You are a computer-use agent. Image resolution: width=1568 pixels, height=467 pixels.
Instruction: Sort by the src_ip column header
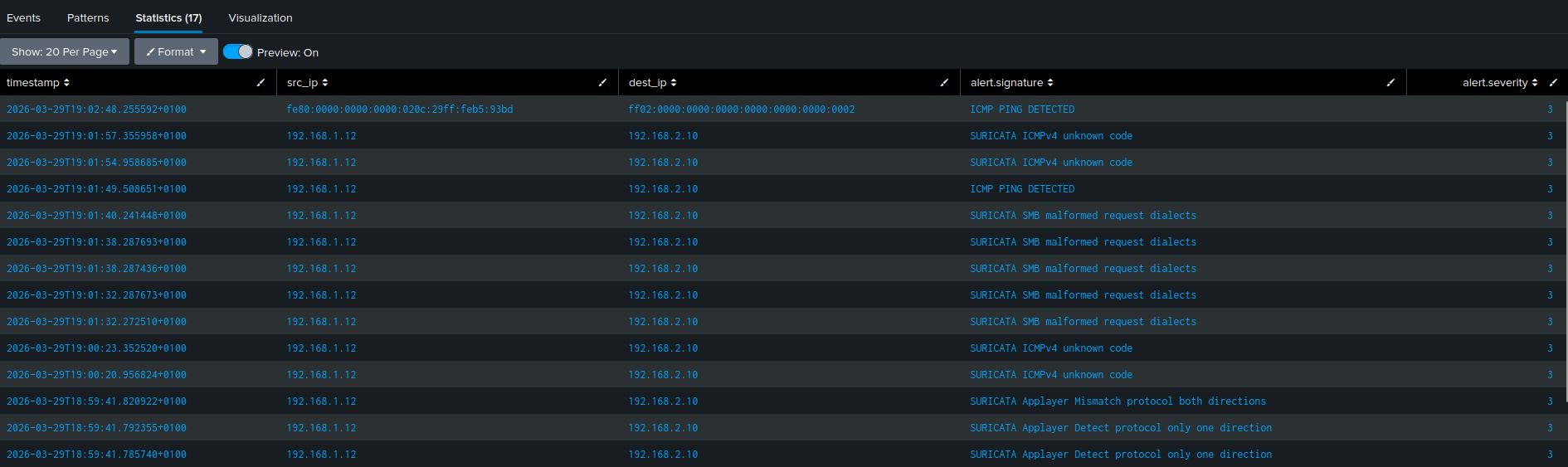(308, 82)
